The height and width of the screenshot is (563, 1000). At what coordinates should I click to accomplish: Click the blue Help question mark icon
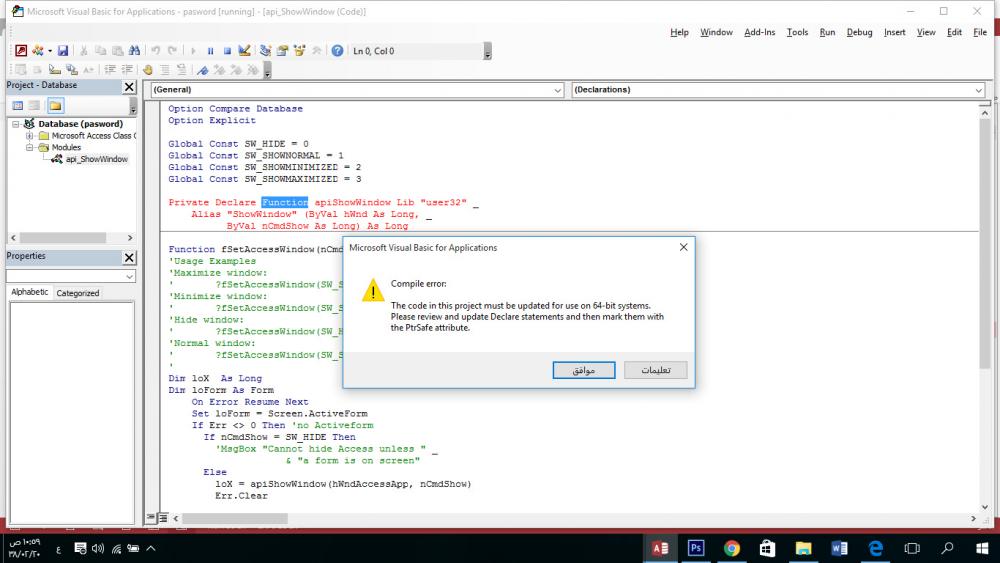337,50
